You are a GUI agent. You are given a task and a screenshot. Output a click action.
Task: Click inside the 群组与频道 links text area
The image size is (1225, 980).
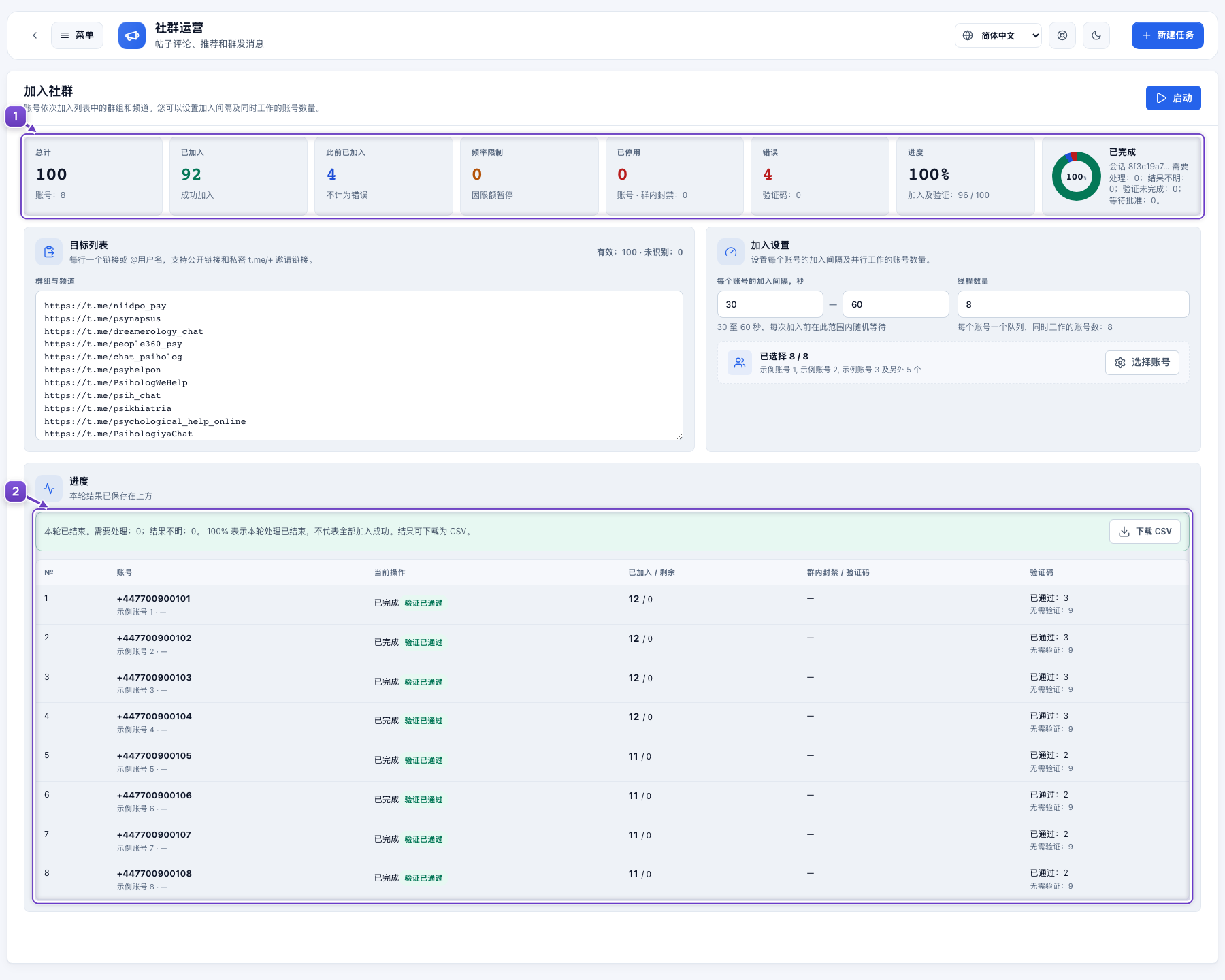tap(359, 365)
